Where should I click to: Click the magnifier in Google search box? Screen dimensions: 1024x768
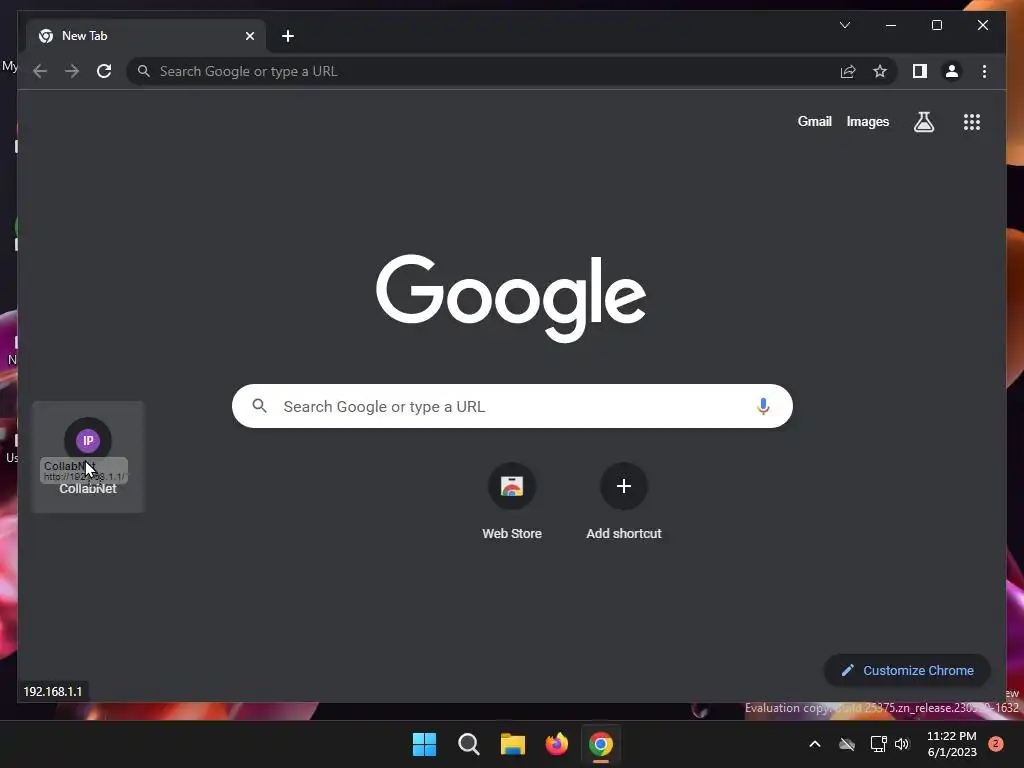[259, 406]
